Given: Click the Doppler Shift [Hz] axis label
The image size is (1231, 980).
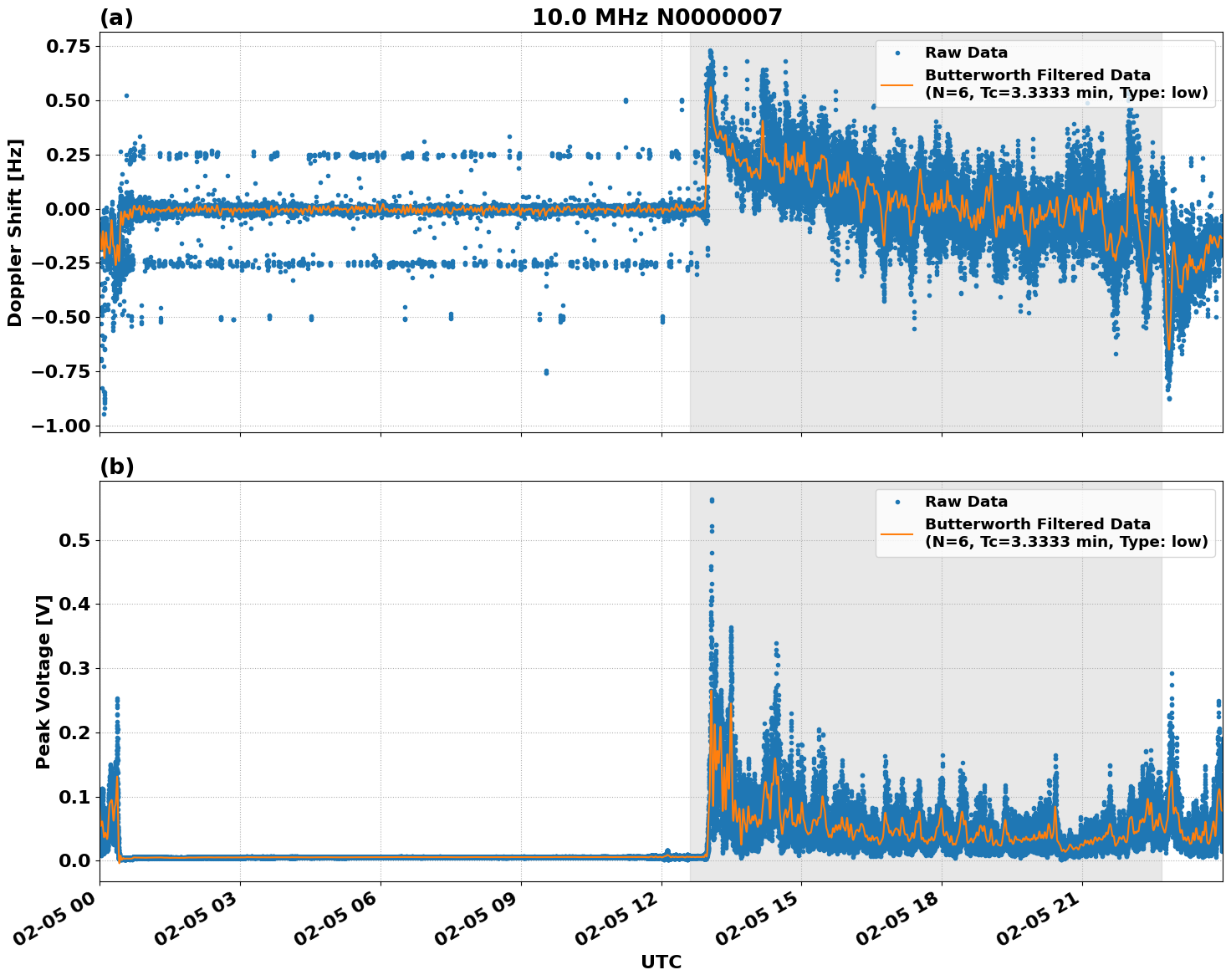Looking at the screenshot, I should [x=15, y=232].
